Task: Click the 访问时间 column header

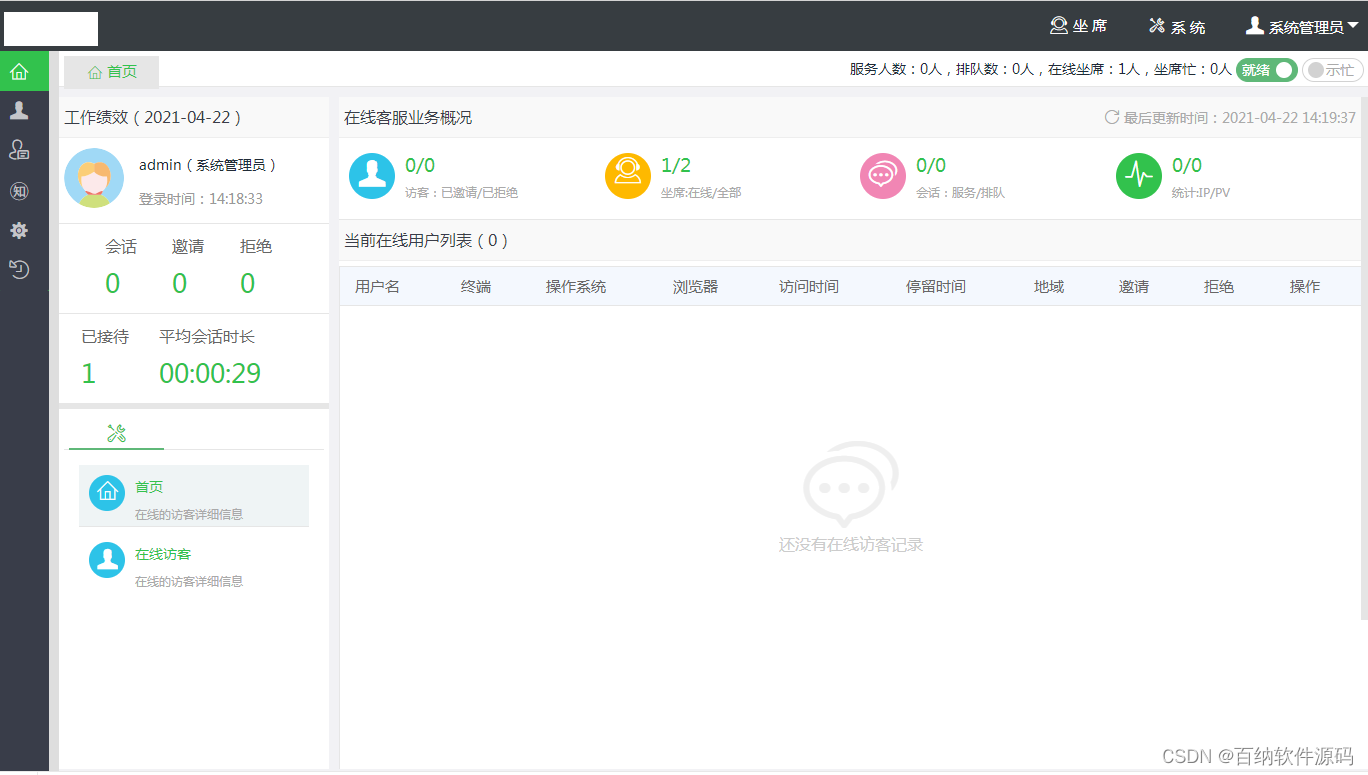Action: [809, 287]
